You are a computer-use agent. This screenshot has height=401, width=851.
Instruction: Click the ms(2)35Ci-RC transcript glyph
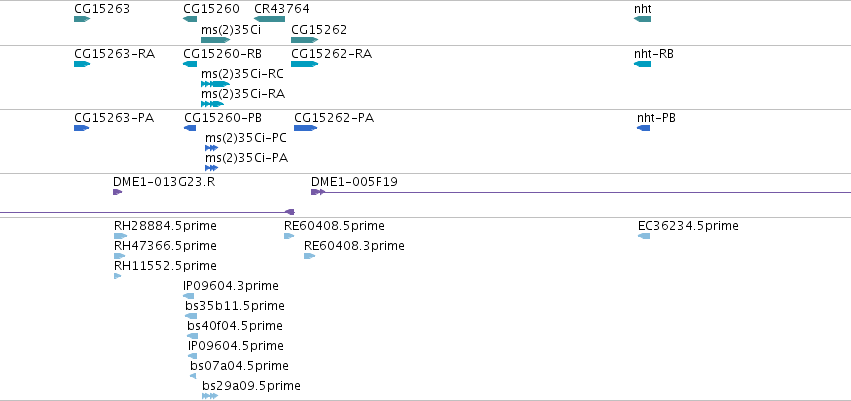coord(215,84)
